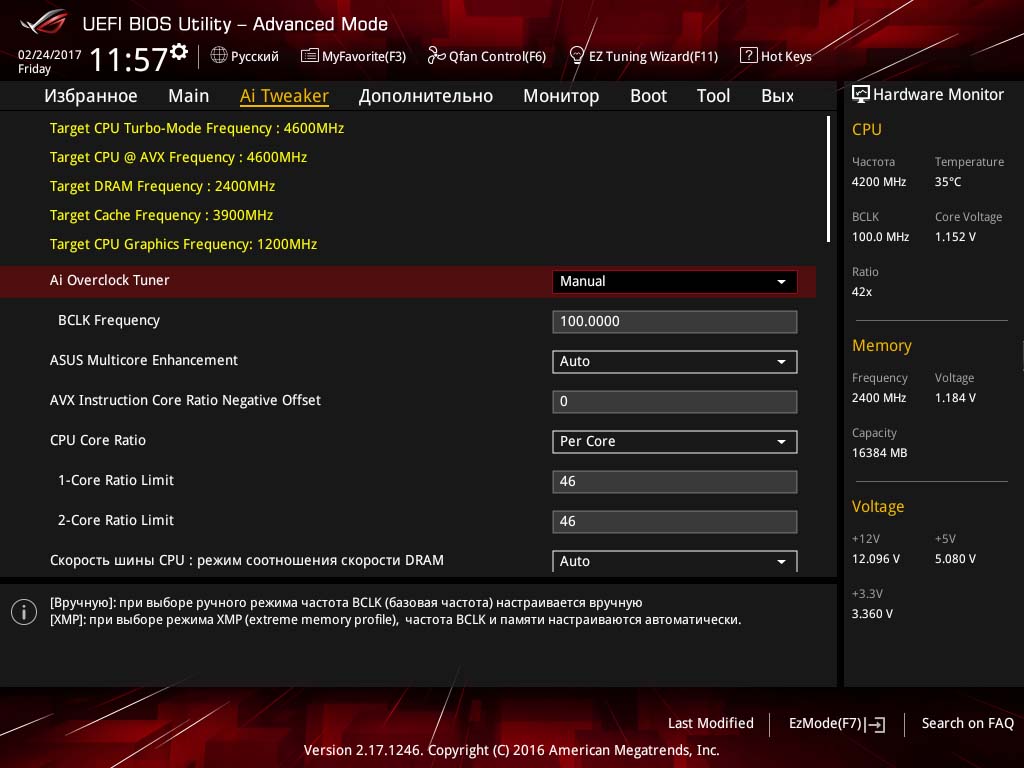
Task: Click the 2-Core Ratio Limit field
Action: tap(674, 521)
